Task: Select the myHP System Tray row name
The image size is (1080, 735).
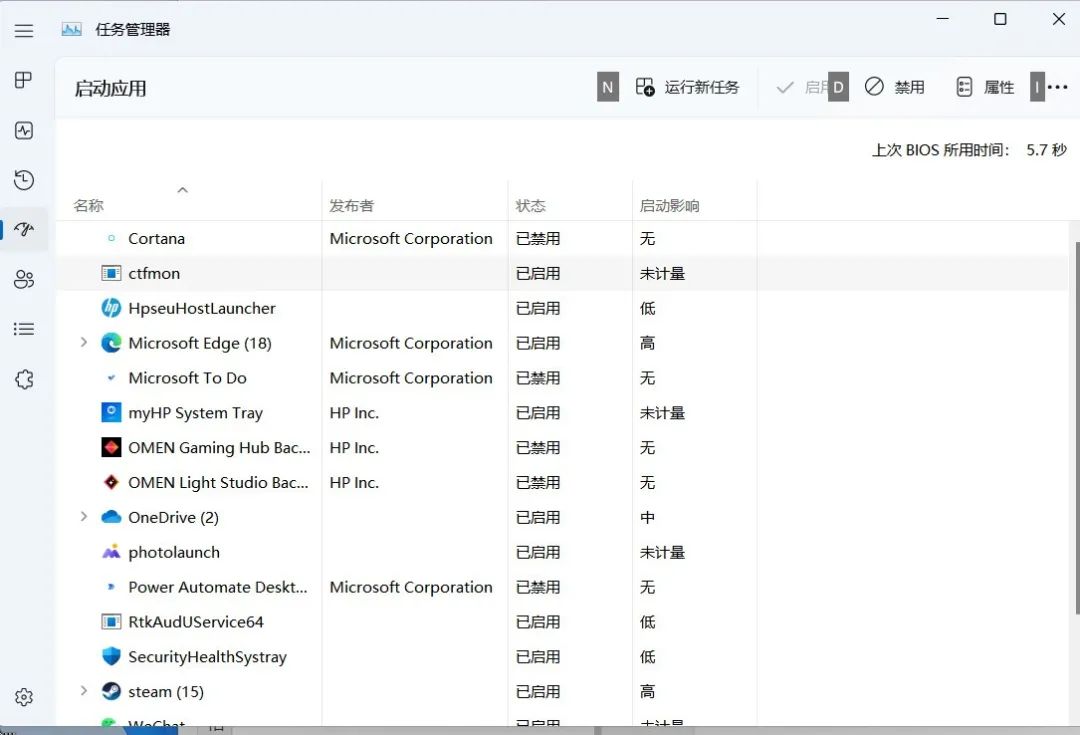Action: point(196,413)
